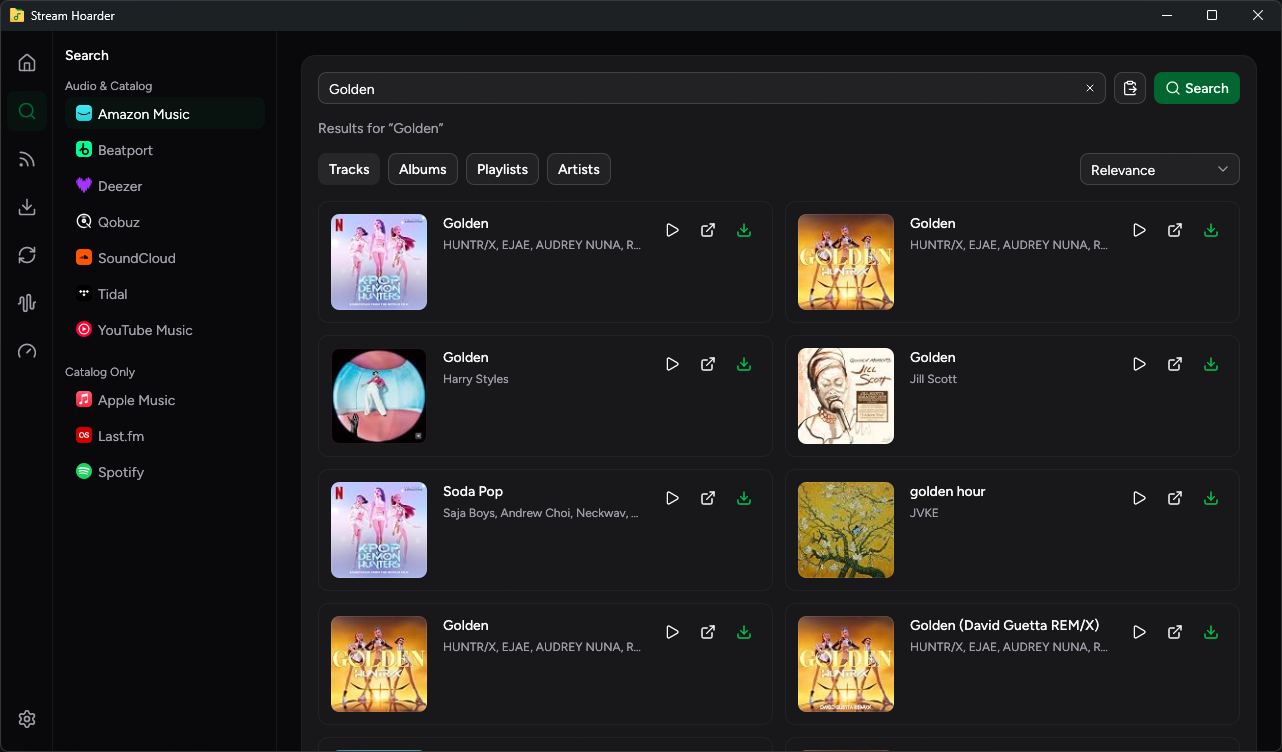Click the paste-from-clipboard icon beside Search
Screen dimensions: 1282x752
1130,88
